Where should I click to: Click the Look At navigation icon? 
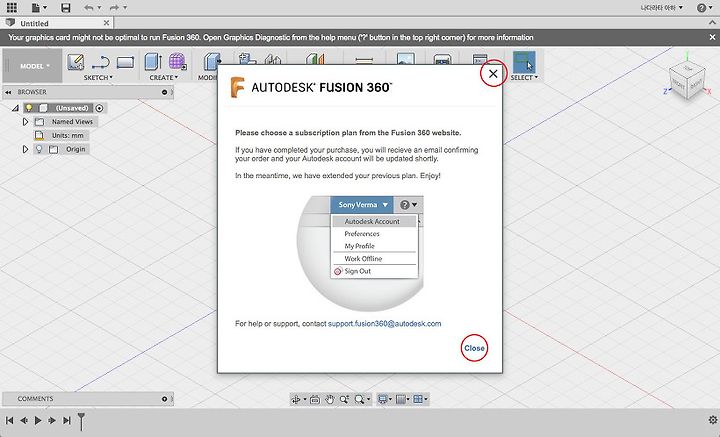pos(315,399)
